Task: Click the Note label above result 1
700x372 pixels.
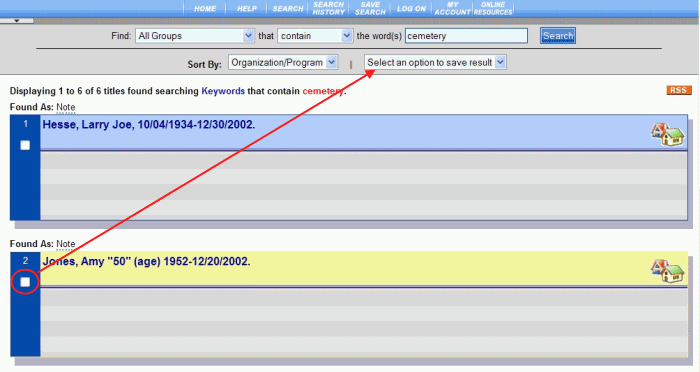Action: tap(66, 107)
